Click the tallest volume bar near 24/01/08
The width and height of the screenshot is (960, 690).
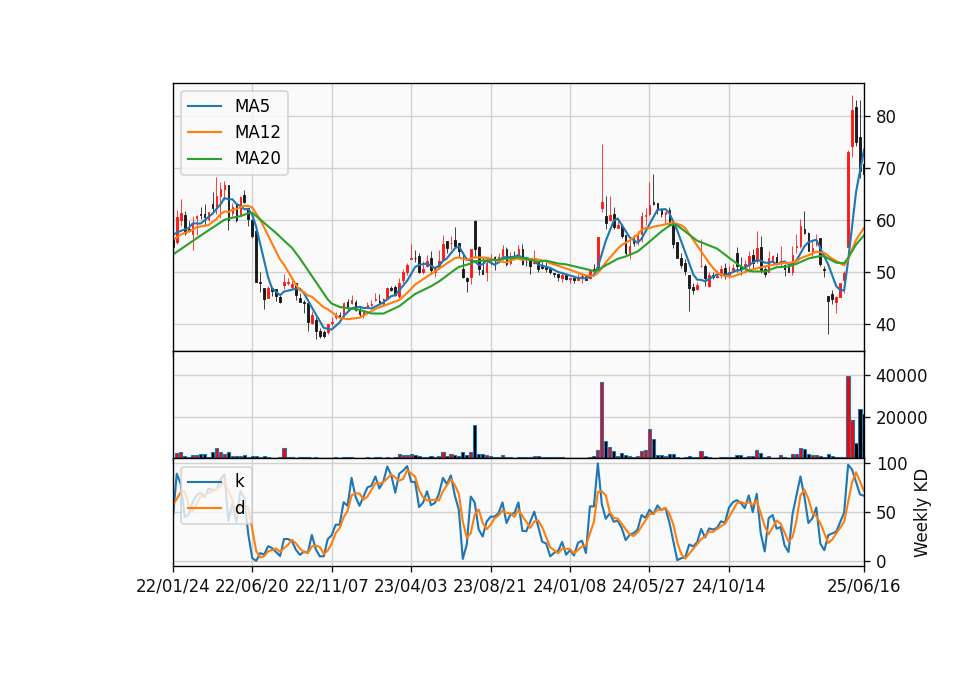click(x=602, y=420)
